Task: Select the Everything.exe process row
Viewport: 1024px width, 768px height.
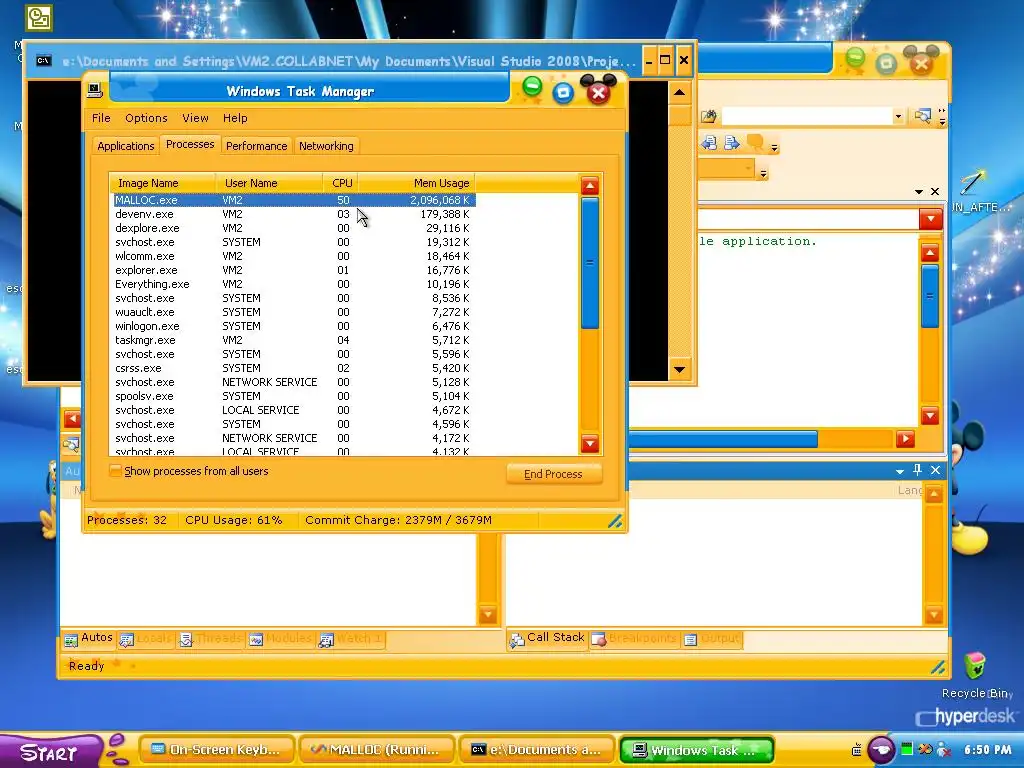Action: point(293,284)
